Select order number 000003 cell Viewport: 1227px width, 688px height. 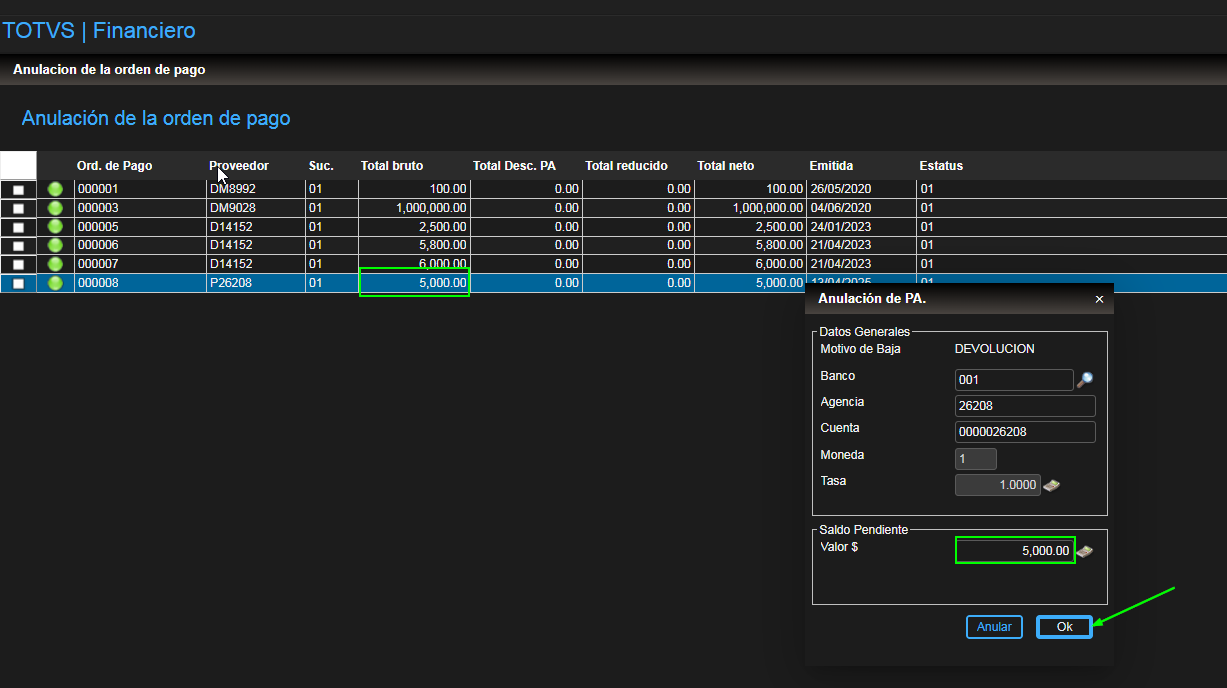139,208
